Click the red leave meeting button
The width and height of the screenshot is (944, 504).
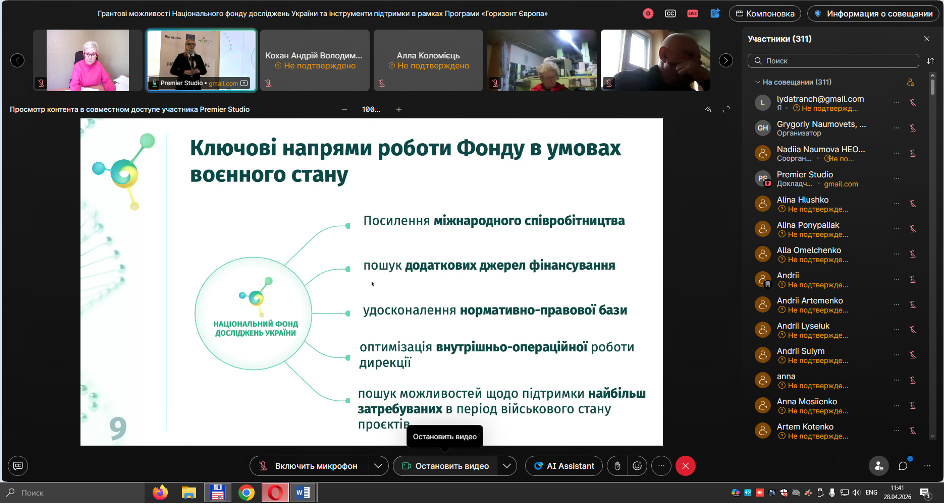click(x=685, y=465)
